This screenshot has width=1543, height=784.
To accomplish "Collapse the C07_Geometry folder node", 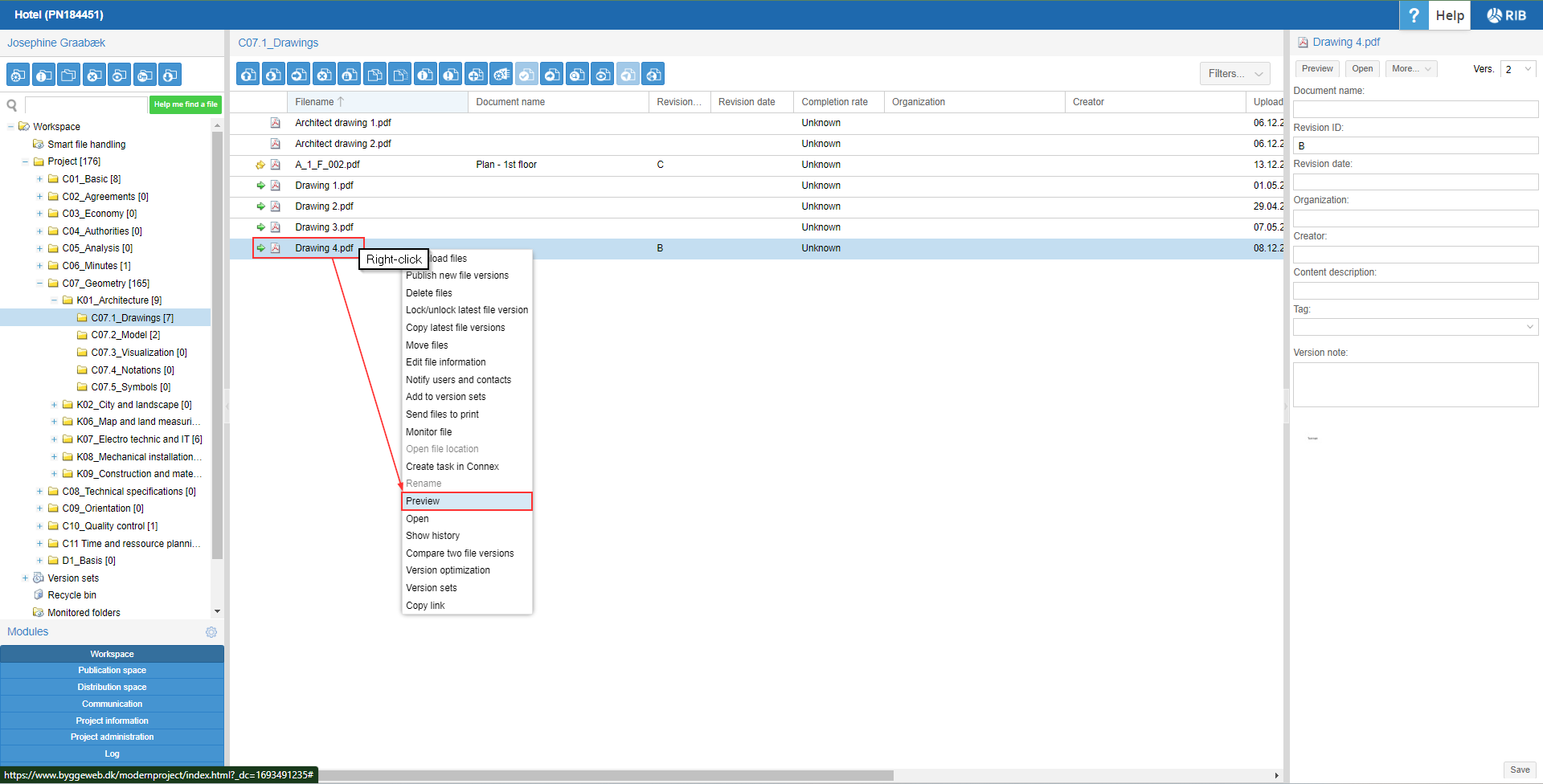I will point(39,284).
